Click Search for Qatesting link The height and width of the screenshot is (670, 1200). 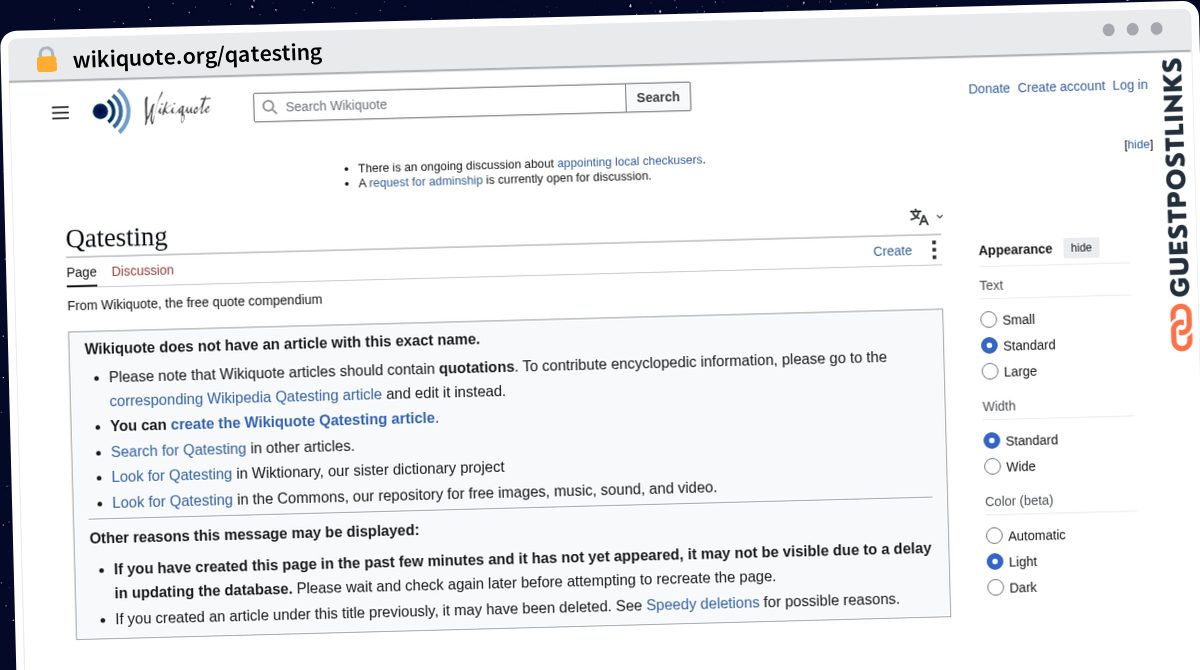coord(178,450)
